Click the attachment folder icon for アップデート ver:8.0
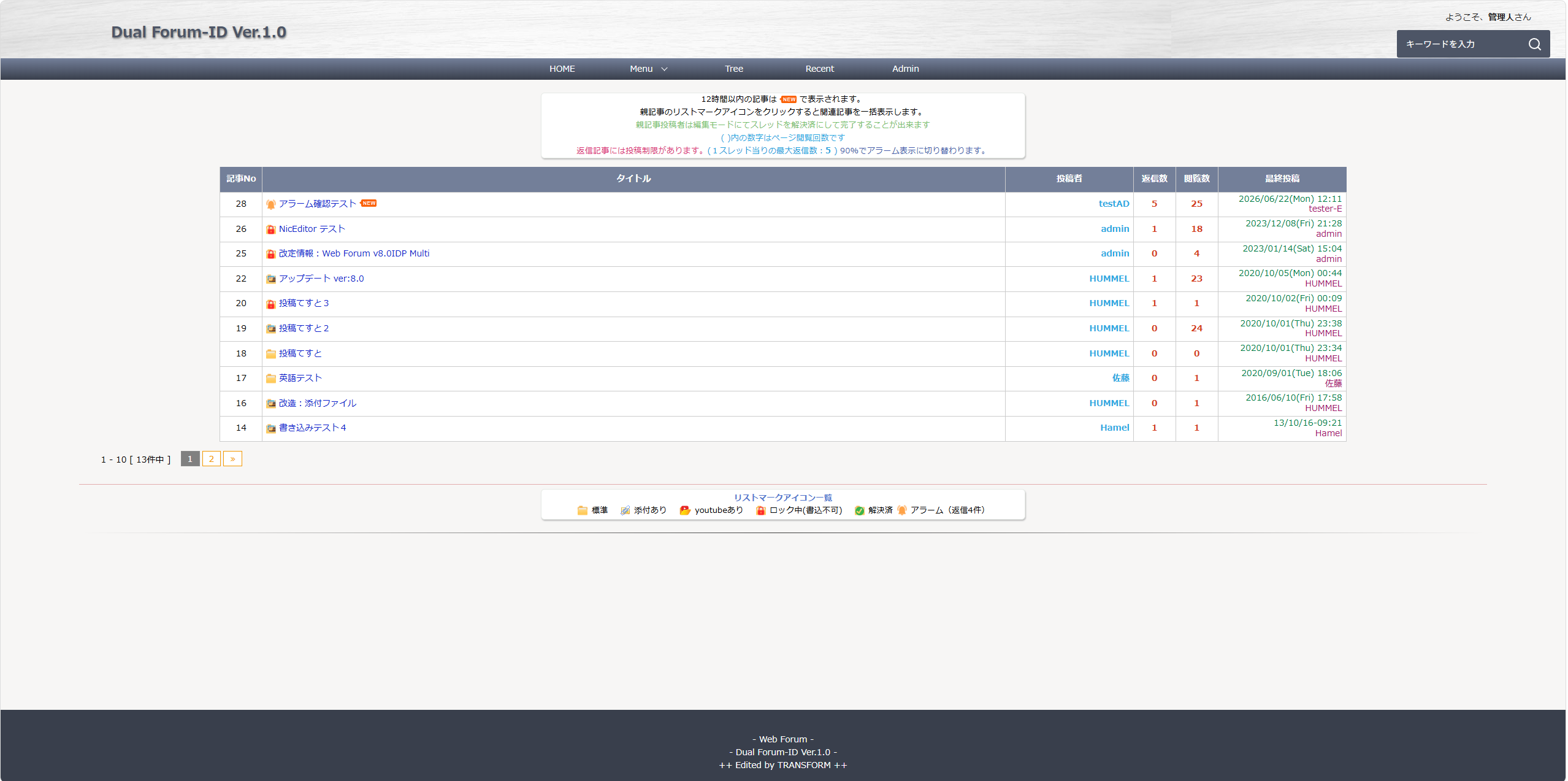 pos(270,279)
